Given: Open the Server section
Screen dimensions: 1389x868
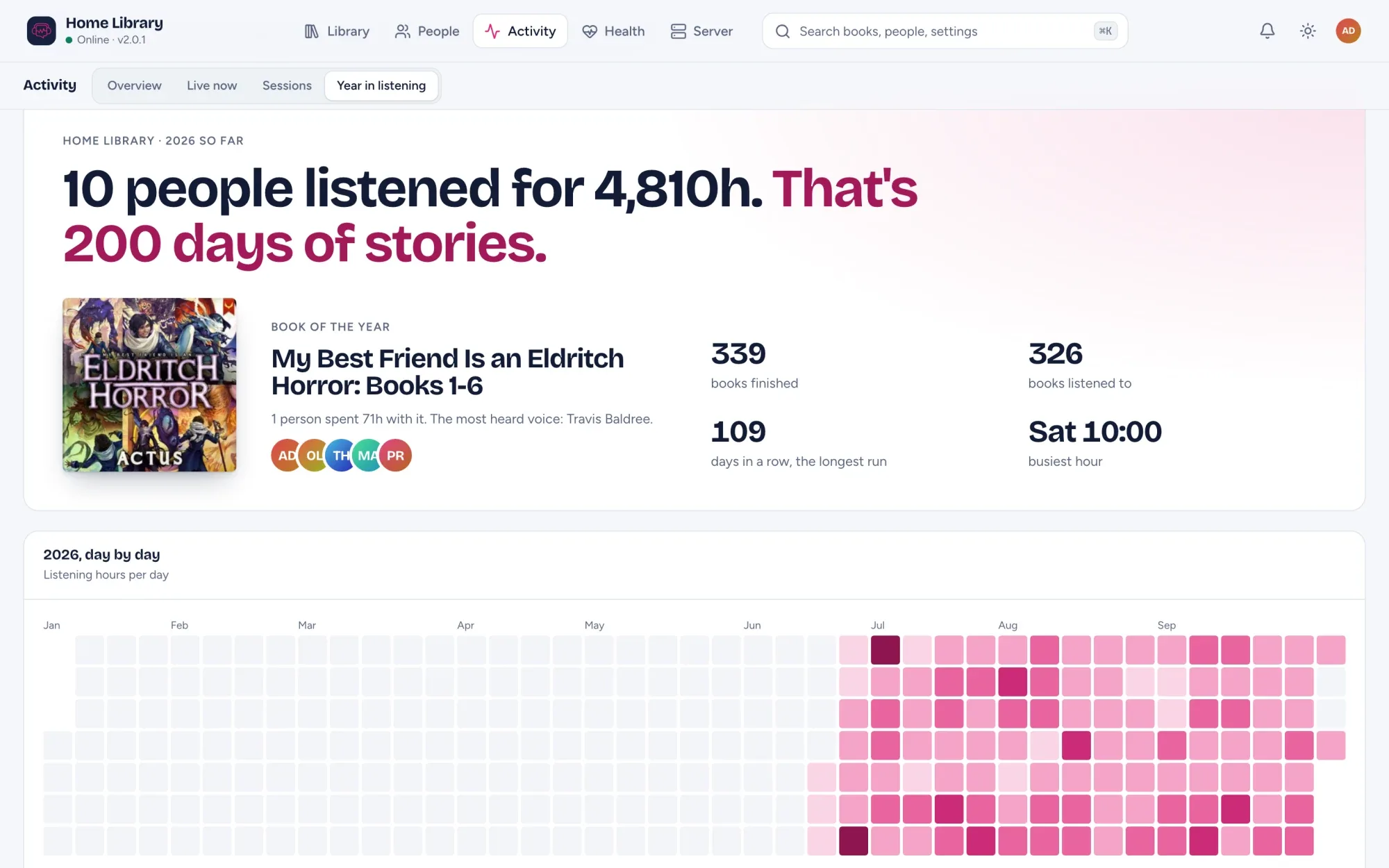Looking at the screenshot, I should click(x=701, y=31).
